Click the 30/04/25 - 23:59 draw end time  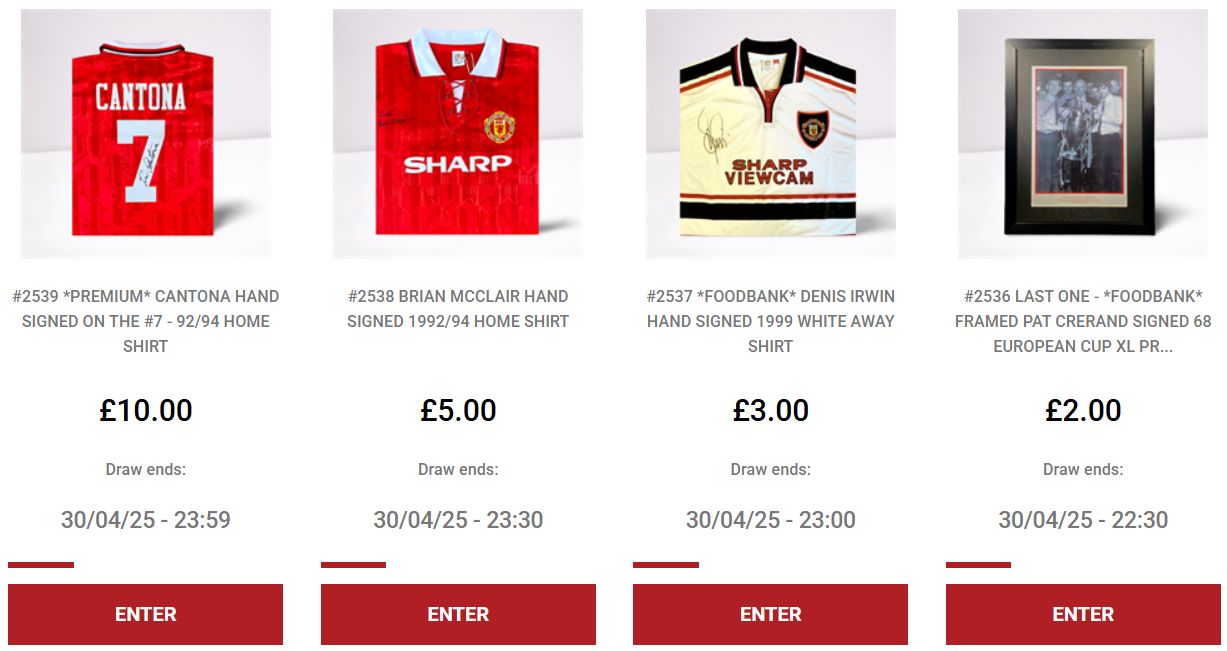click(146, 520)
